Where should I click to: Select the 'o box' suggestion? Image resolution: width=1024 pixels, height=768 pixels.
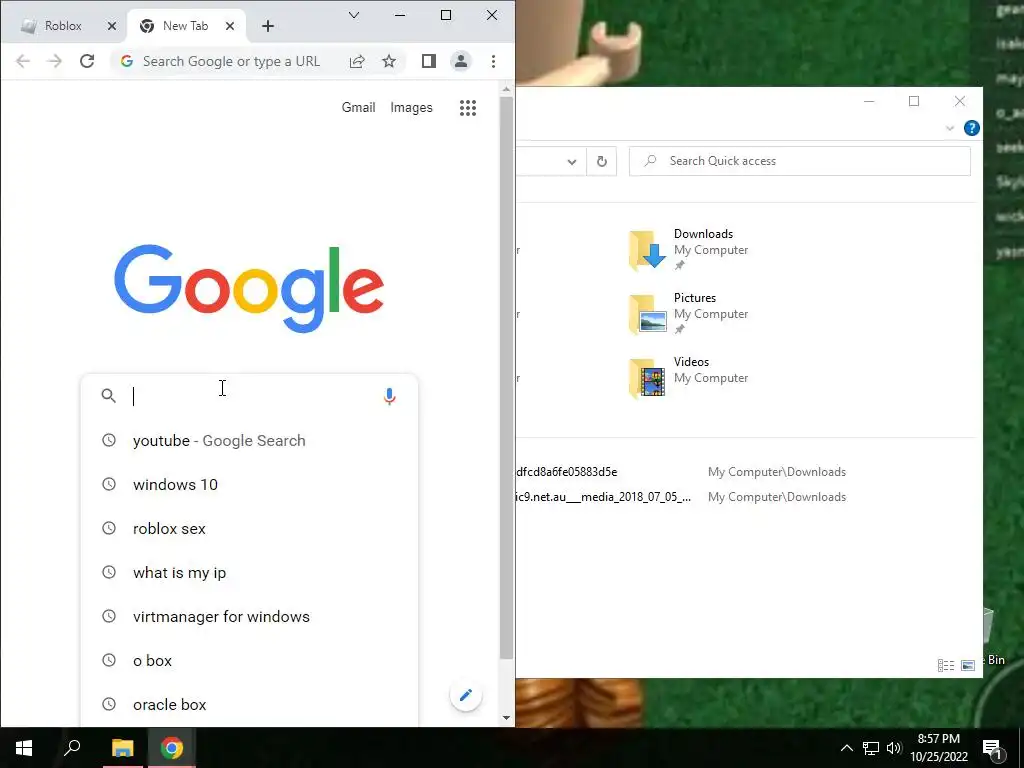click(249, 661)
